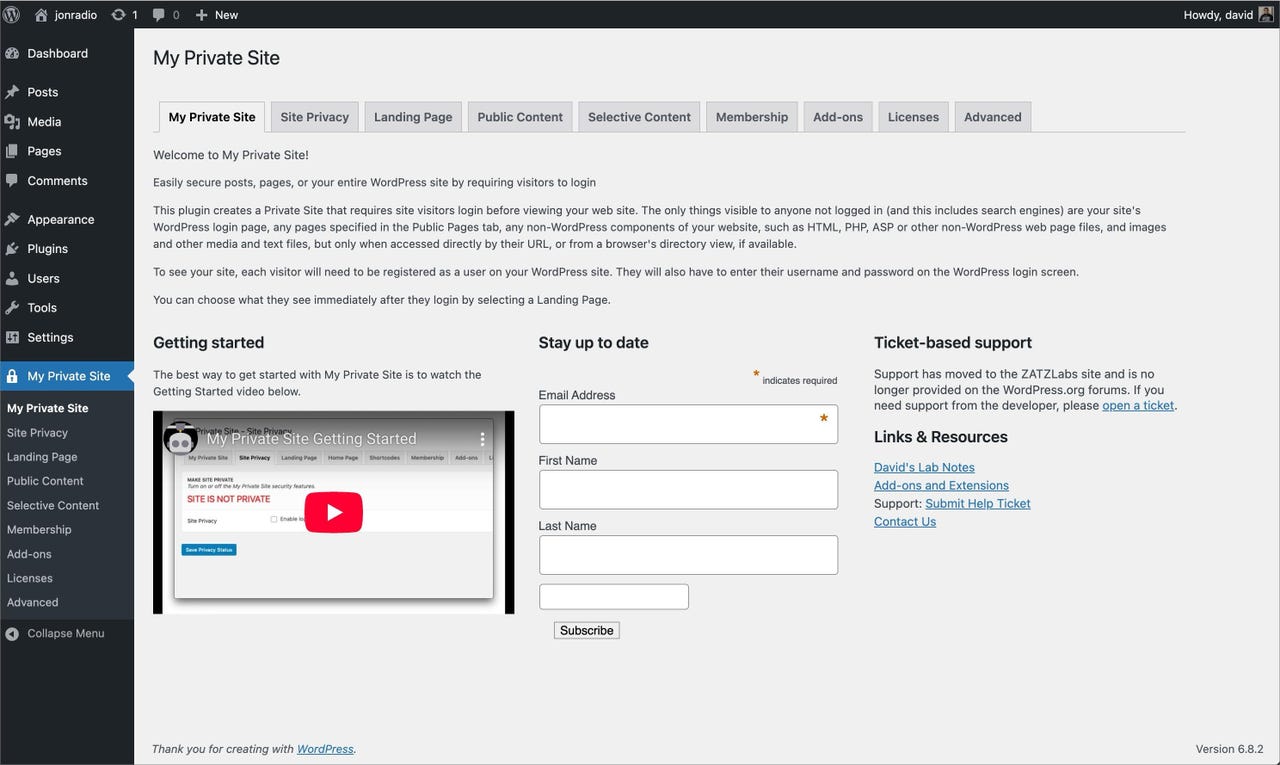Click the My Private Site lock icon
This screenshot has width=1280, height=765.
[12, 376]
